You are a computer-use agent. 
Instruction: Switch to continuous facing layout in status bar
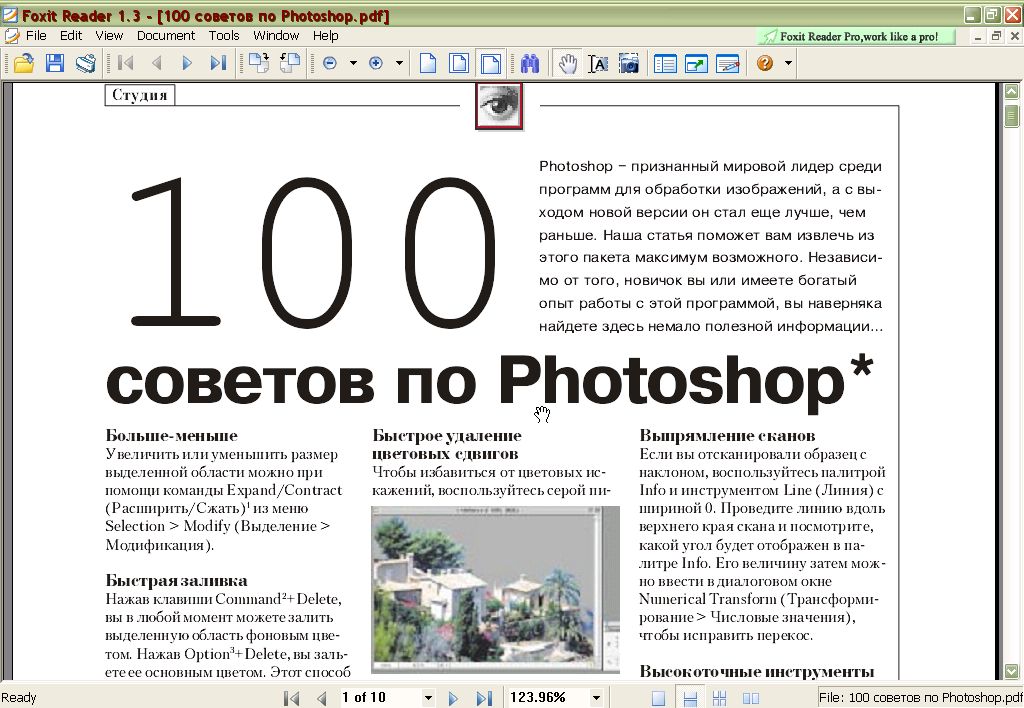point(720,698)
